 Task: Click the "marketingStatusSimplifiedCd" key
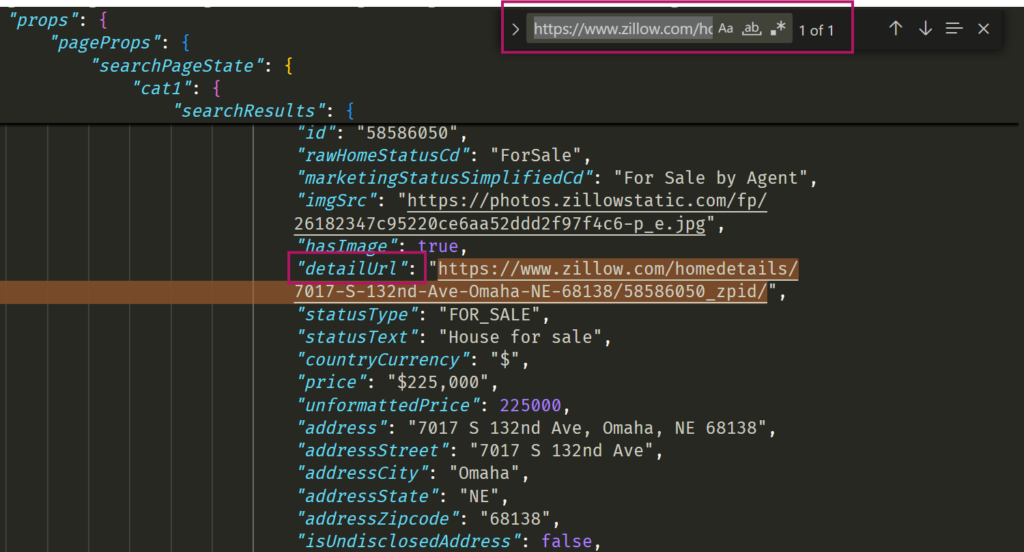coord(445,178)
